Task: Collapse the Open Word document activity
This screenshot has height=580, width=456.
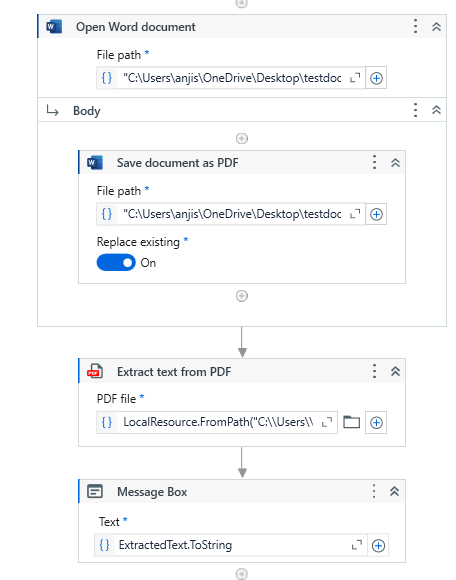Action: coord(436,27)
